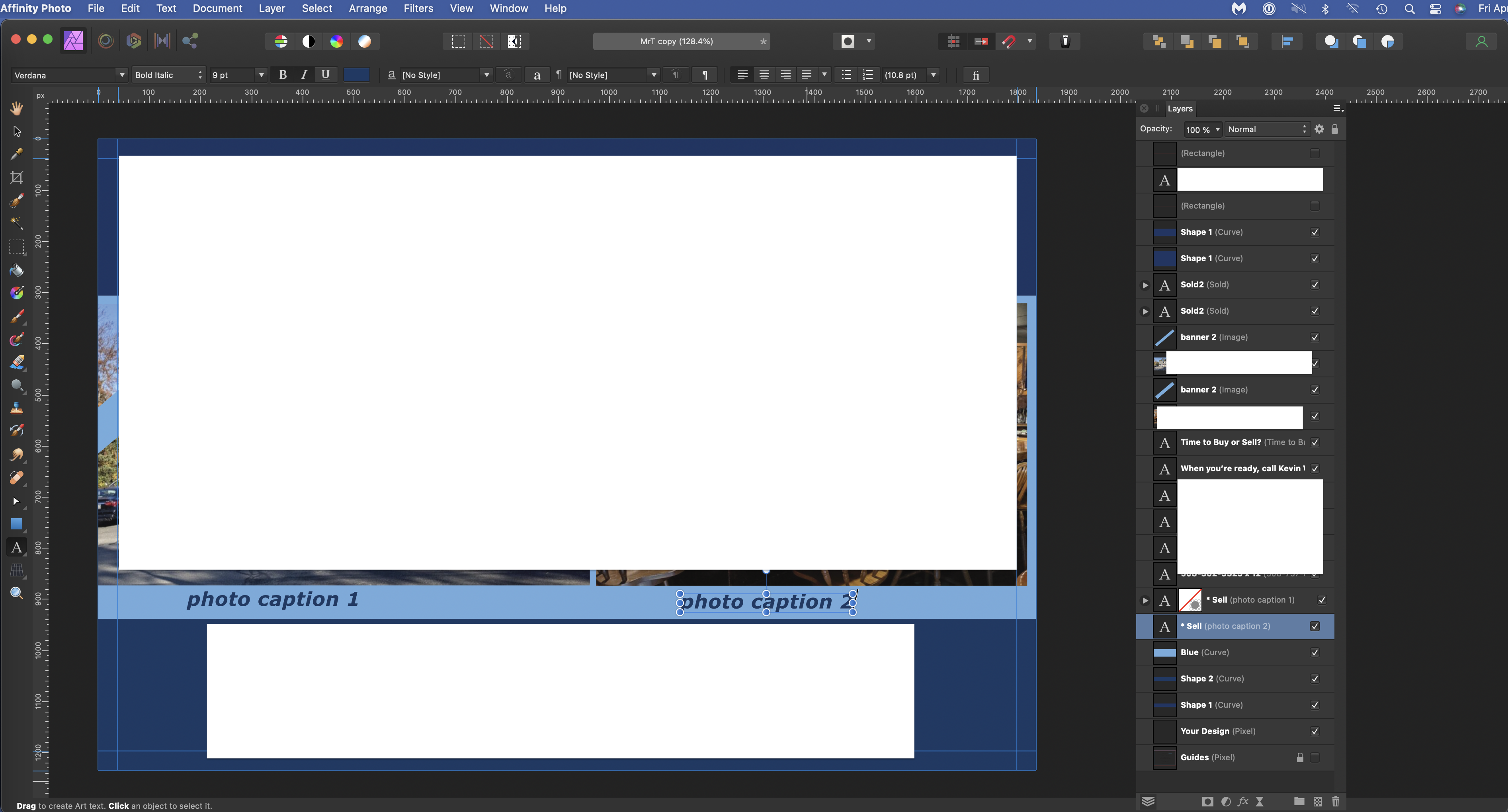1508x812 pixels.
Task: Select the Mesh Warp tool
Action: tap(16, 570)
